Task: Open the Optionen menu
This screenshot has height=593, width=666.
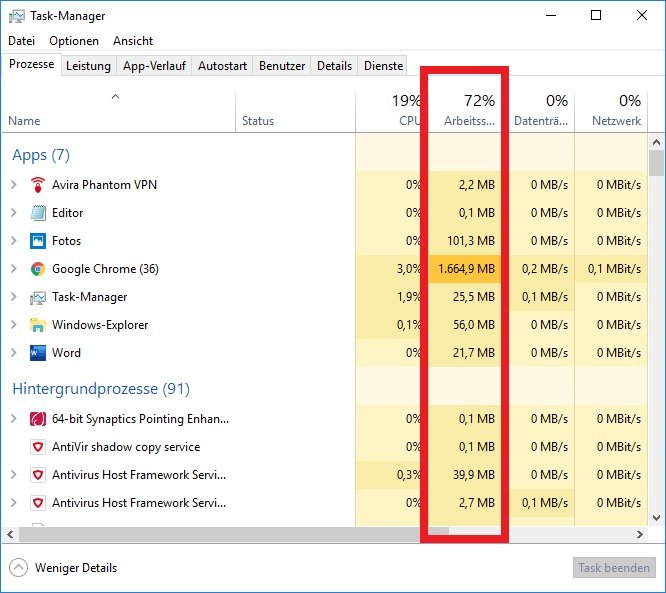Action: click(74, 41)
